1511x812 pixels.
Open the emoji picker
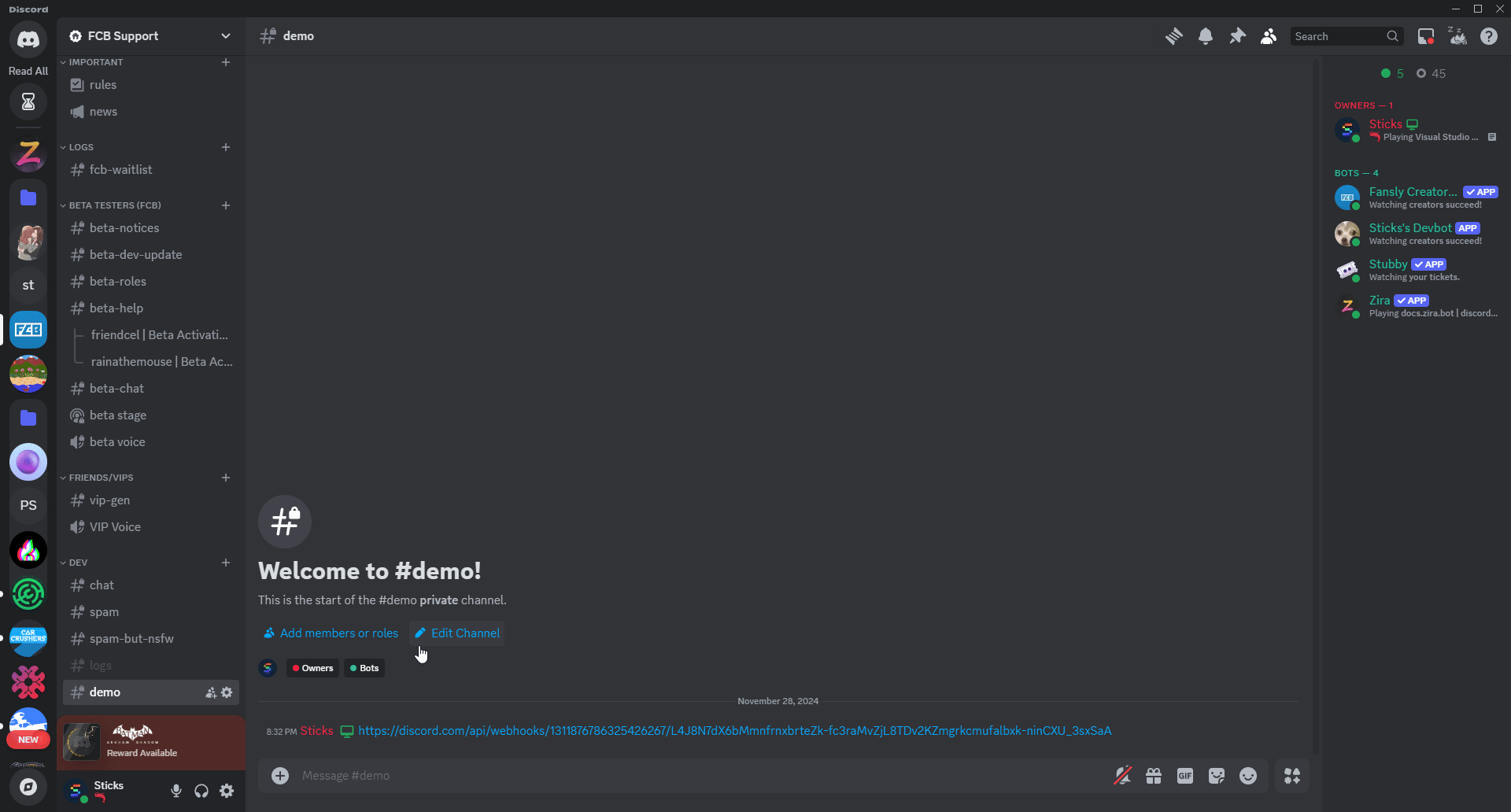pos(1248,775)
